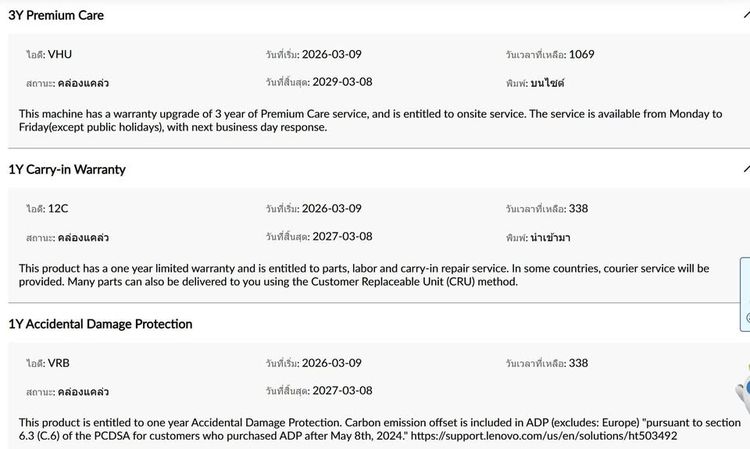
Task: Click the floating side widget icon at right edge
Action: point(745,295)
